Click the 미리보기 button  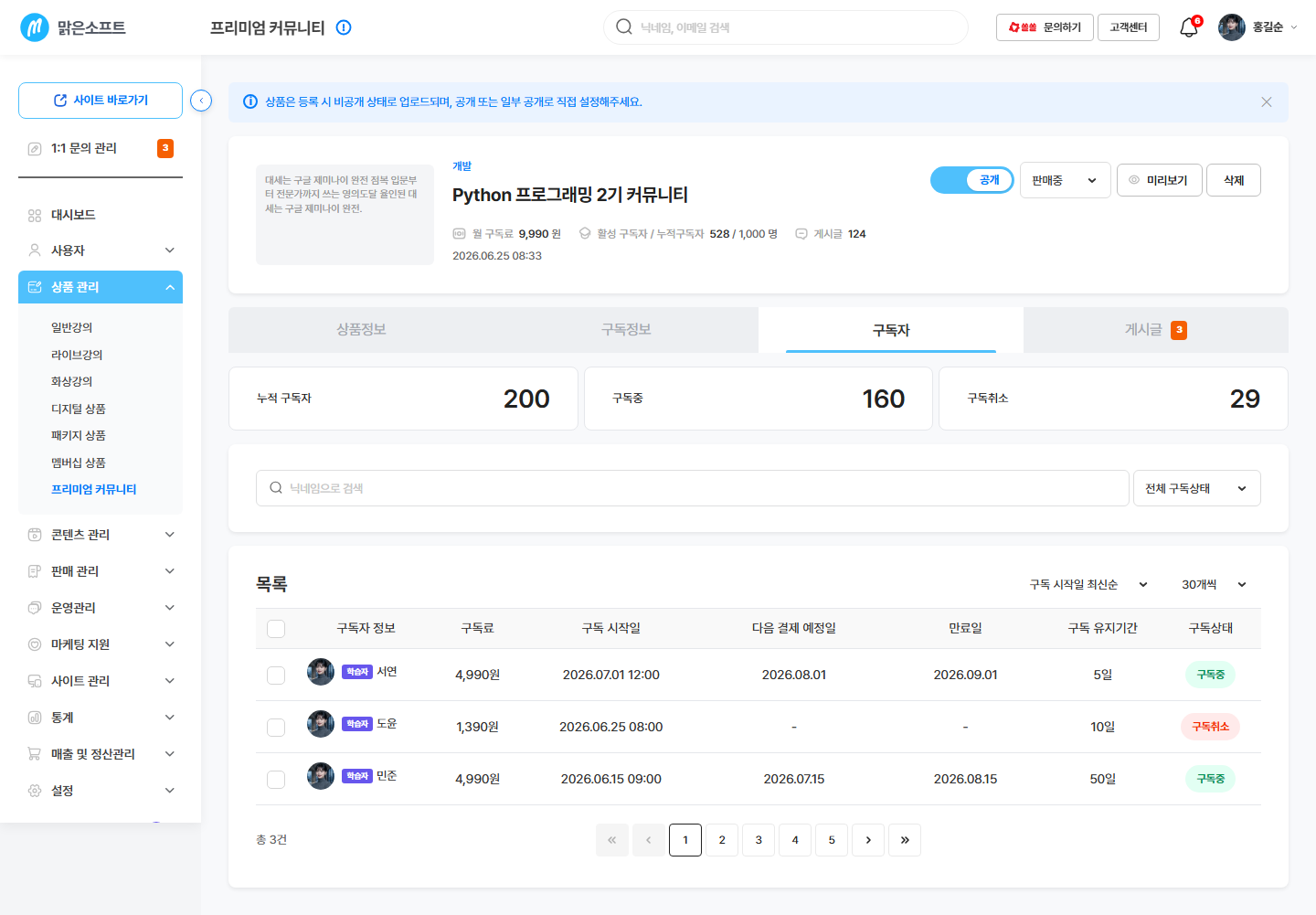click(1159, 180)
